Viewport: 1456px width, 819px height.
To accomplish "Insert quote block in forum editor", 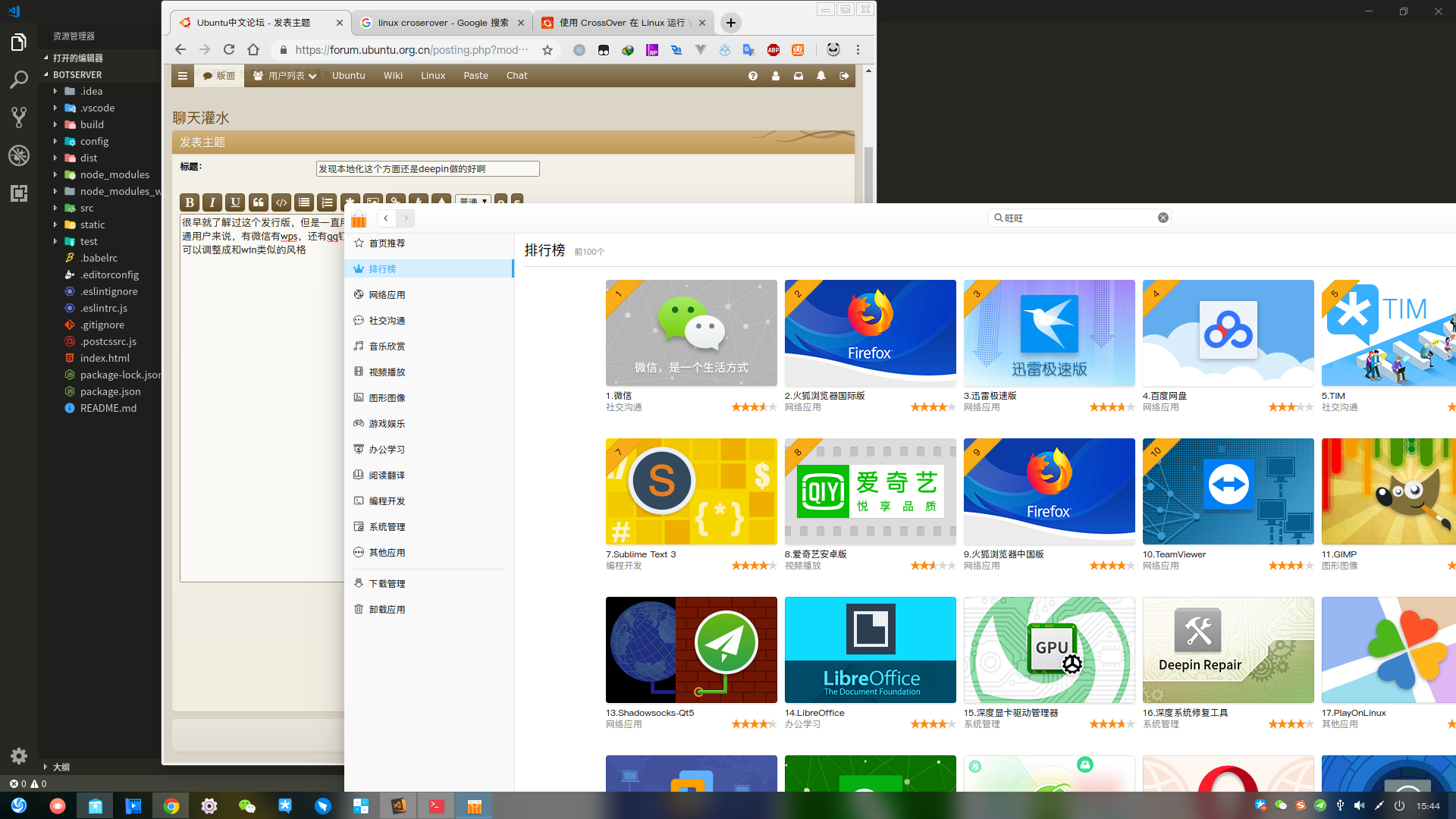I will pyautogui.click(x=258, y=202).
